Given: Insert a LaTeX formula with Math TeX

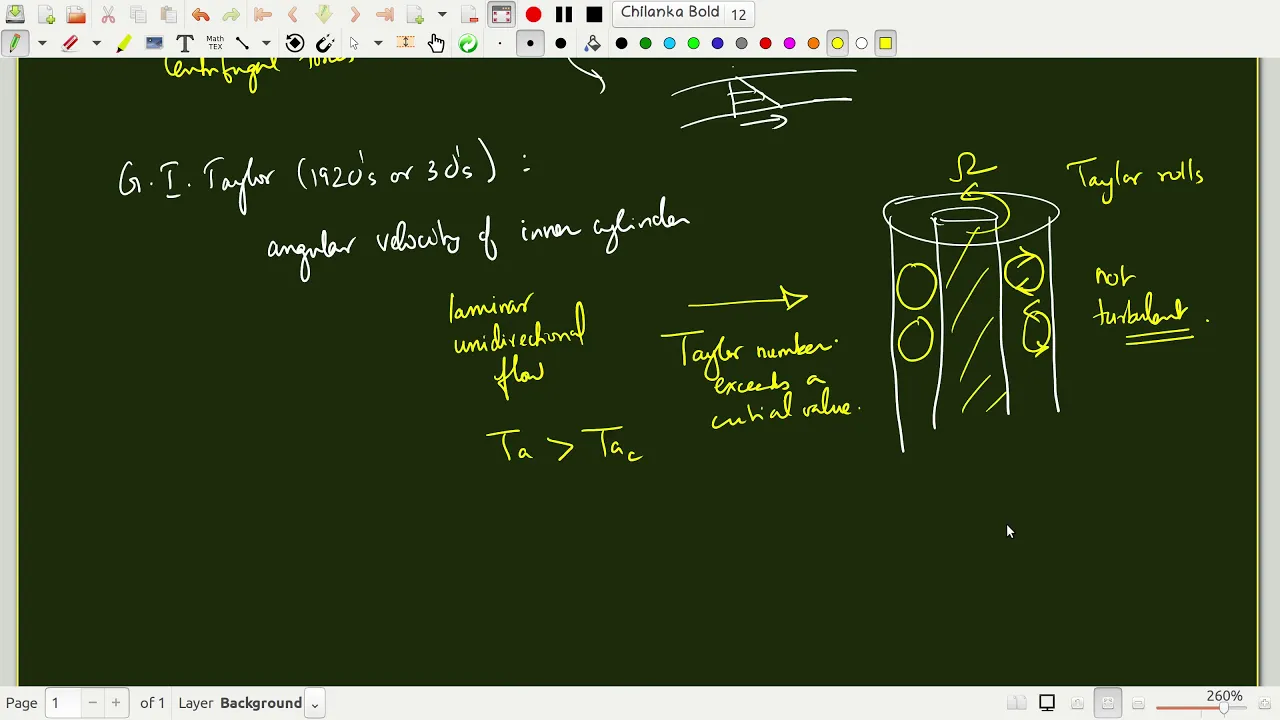Looking at the screenshot, I should (x=215, y=43).
